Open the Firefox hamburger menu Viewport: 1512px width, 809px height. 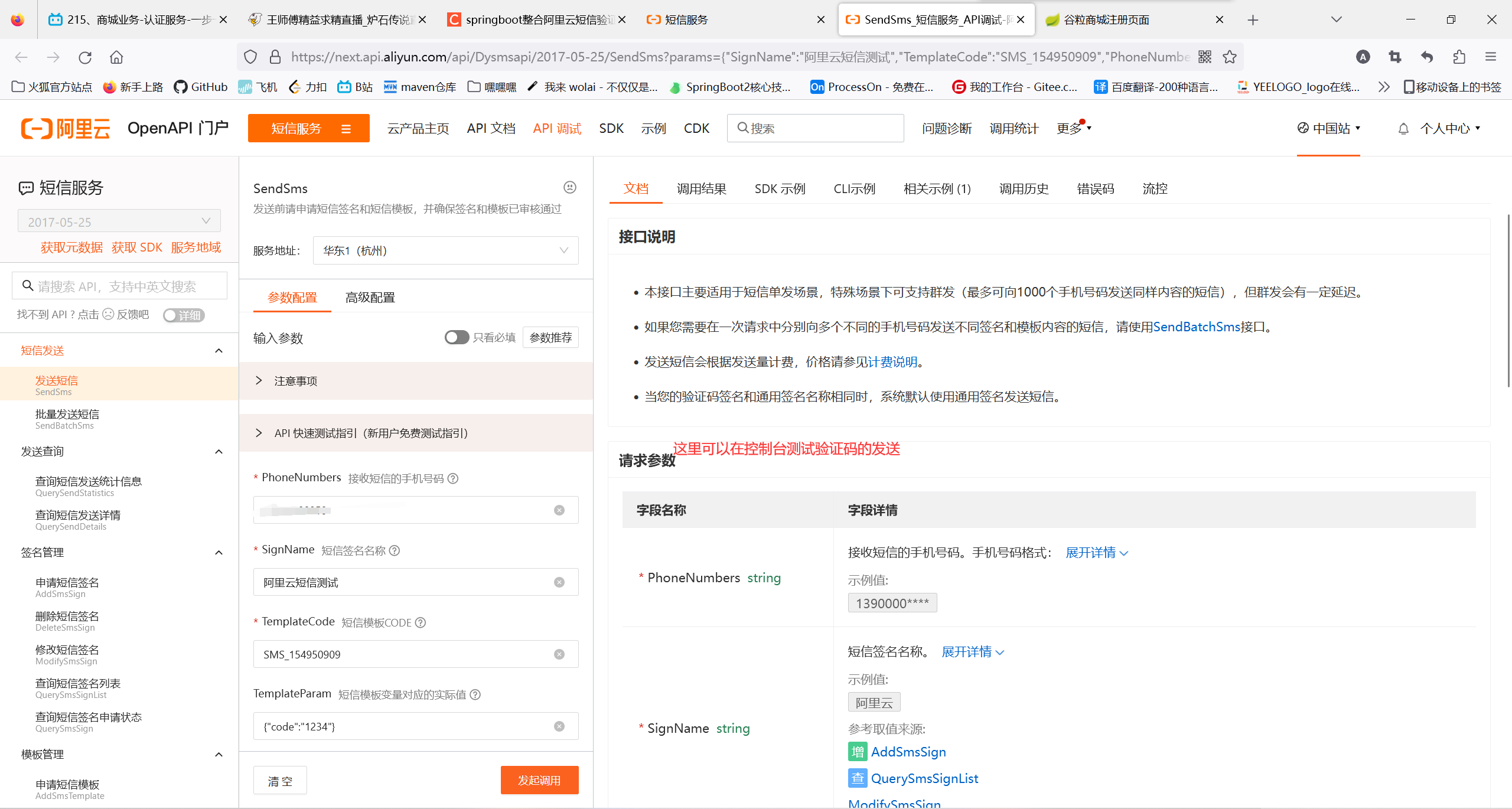(x=1491, y=57)
